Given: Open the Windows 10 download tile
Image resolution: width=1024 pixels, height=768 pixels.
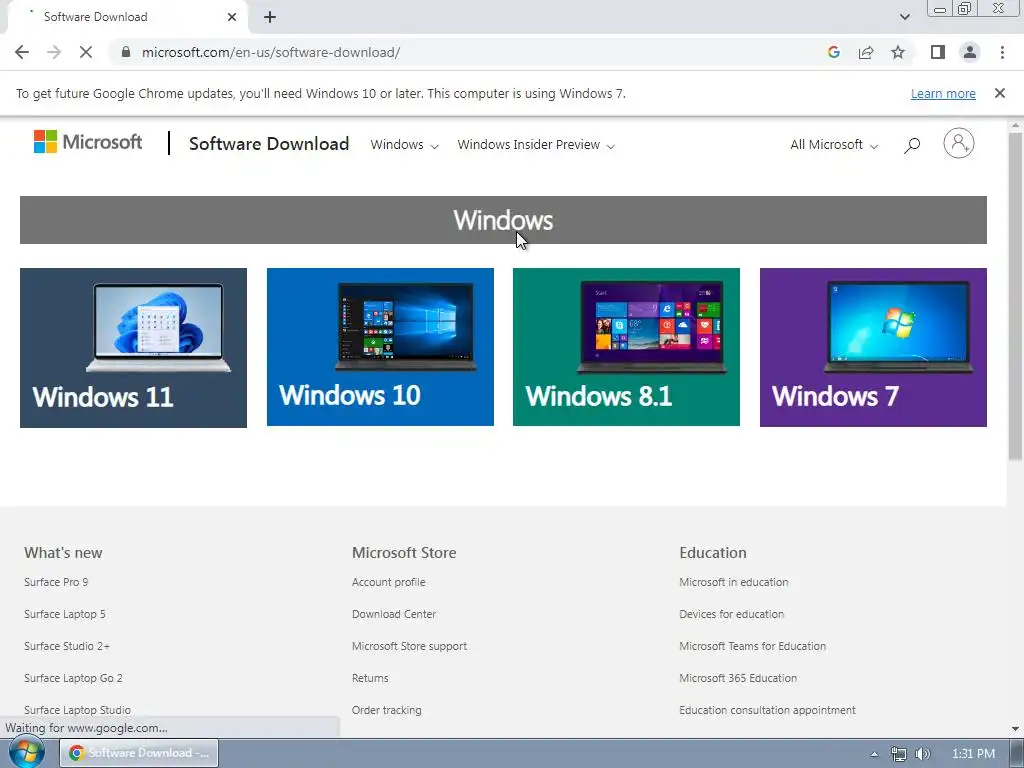Looking at the screenshot, I should point(380,347).
